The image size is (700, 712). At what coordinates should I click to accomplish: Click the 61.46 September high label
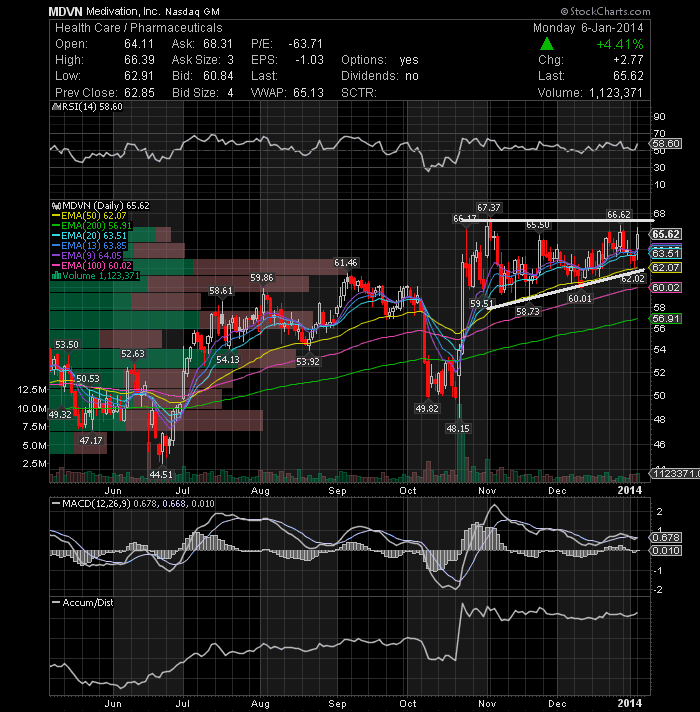tap(345, 262)
